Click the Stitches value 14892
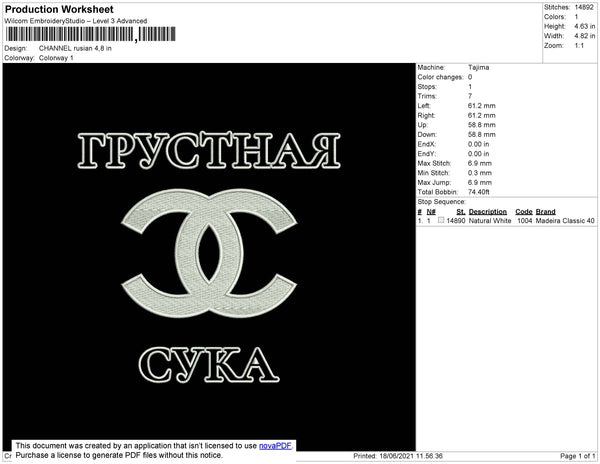600x464 pixels. [584, 7]
